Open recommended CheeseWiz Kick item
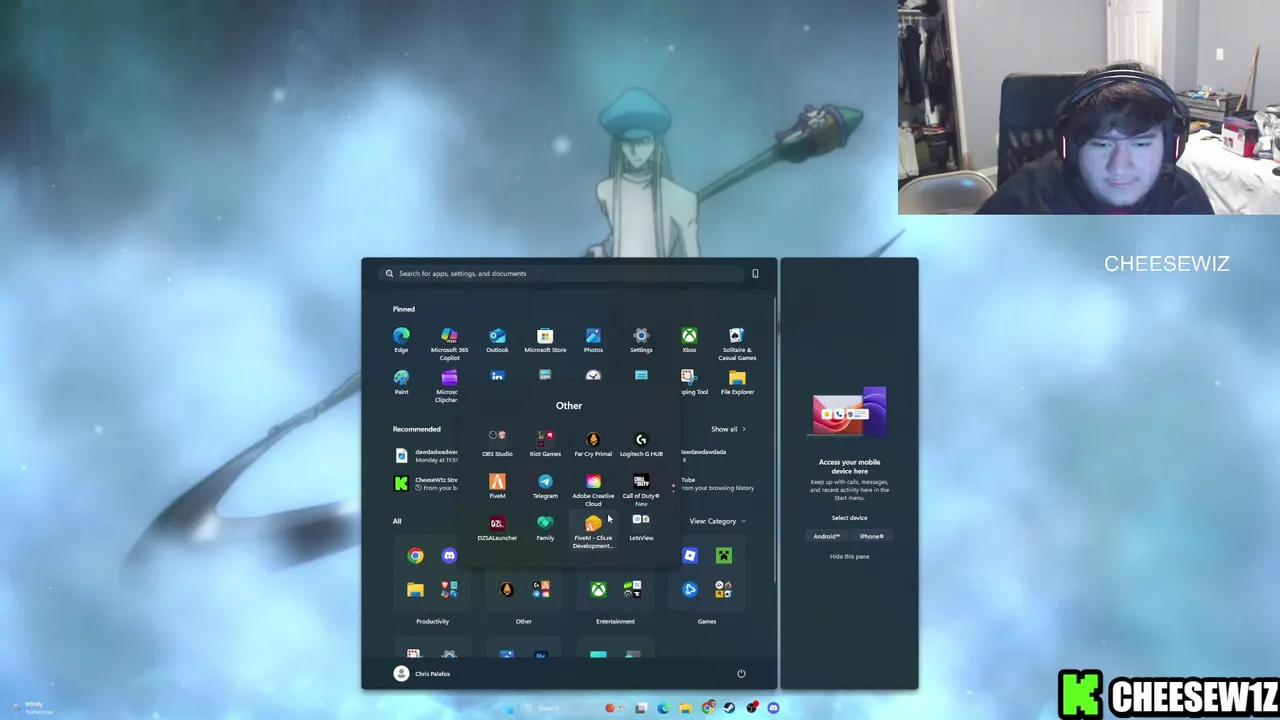1280x720 pixels. click(426, 484)
